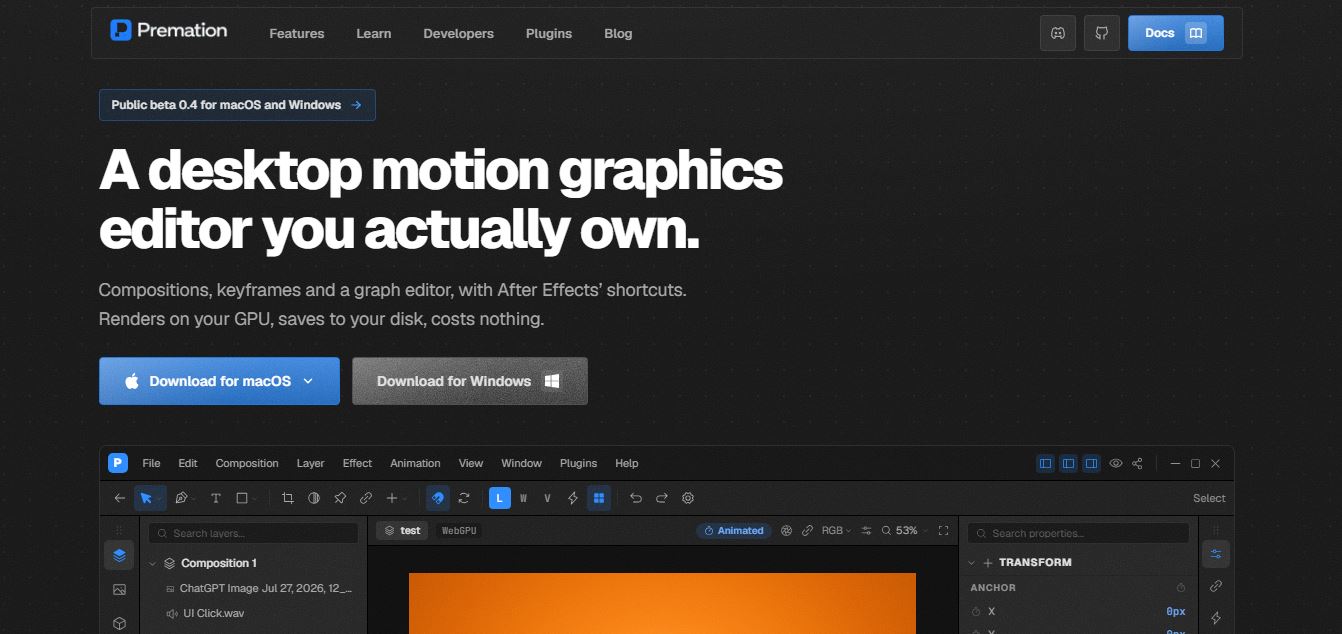Toggle the V mode button
1342x634 pixels.
(x=547, y=498)
